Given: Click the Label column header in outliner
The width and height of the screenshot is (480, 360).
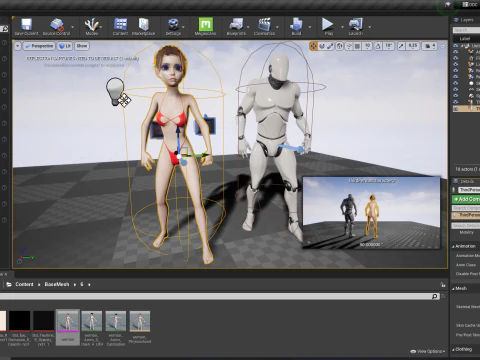Looking at the screenshot, I should (x=465, y=39).
